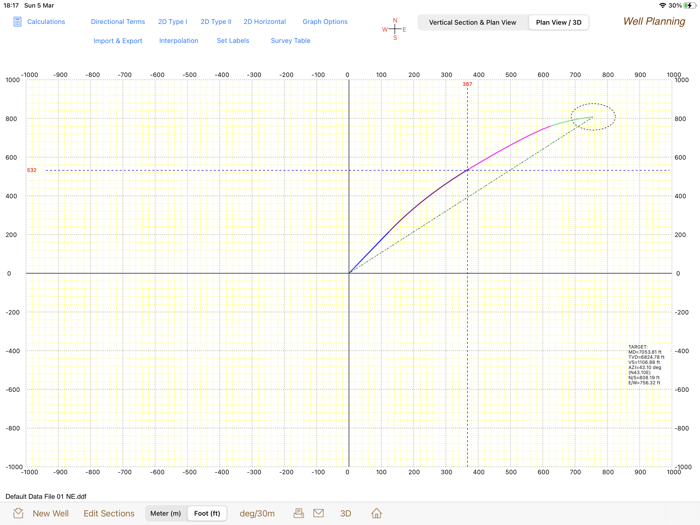Viewport: 700px width, 525px height.
Task: Click the TARGET info text box
Action: 646,365
